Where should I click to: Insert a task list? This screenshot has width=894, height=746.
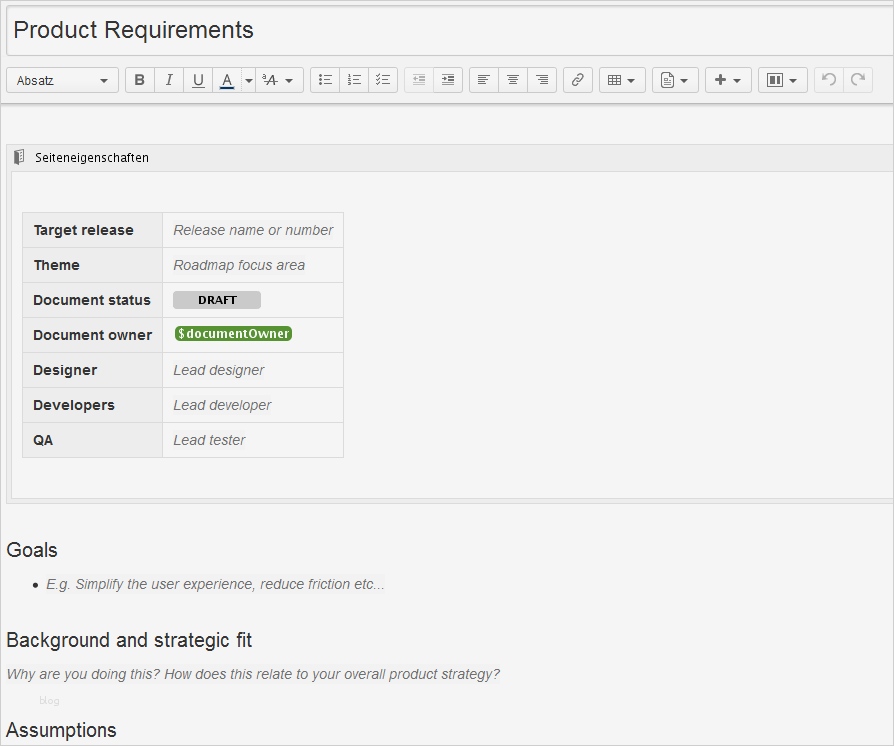click(383, 80)
